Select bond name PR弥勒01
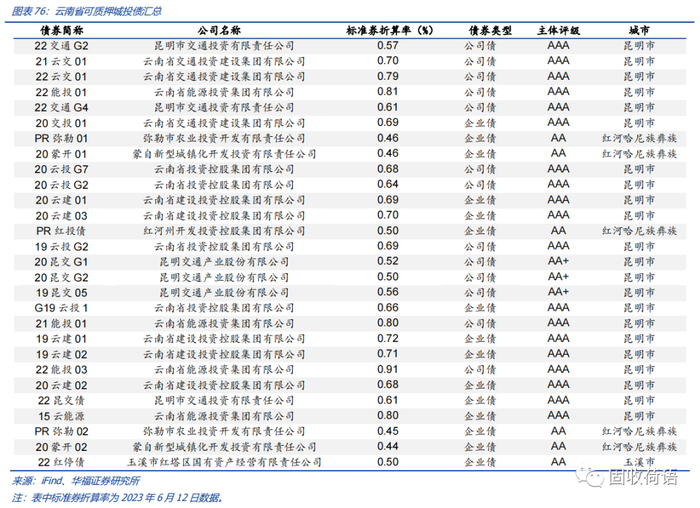Screen dimensions: 700x508 coord(62,138)
